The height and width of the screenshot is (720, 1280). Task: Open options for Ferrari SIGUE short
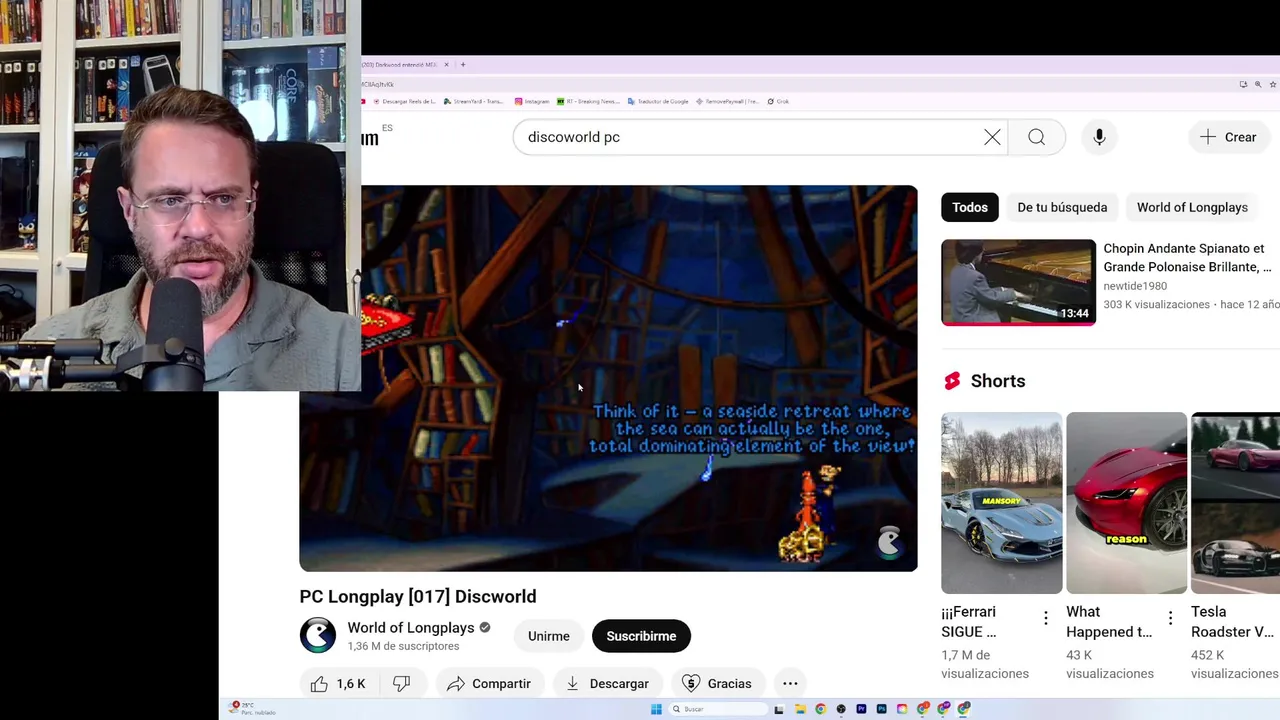click(1046, 619)
